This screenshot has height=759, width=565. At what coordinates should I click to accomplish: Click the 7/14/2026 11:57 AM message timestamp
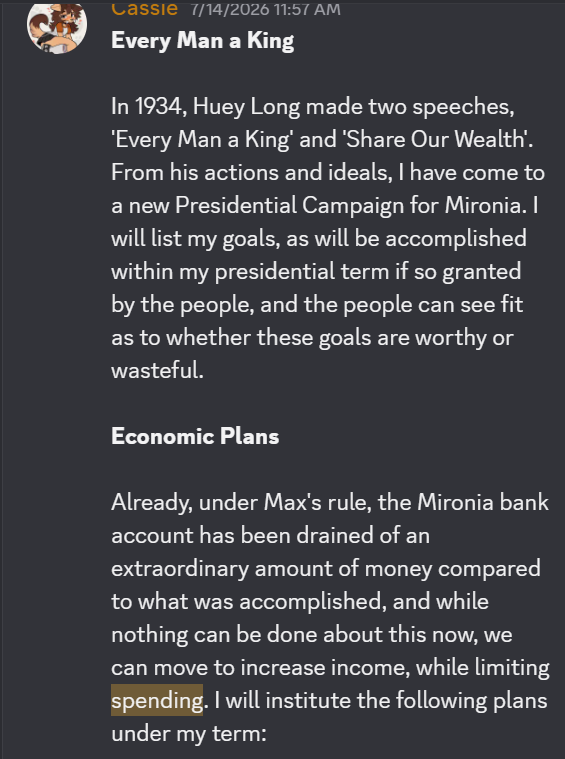tap(266, 9)
